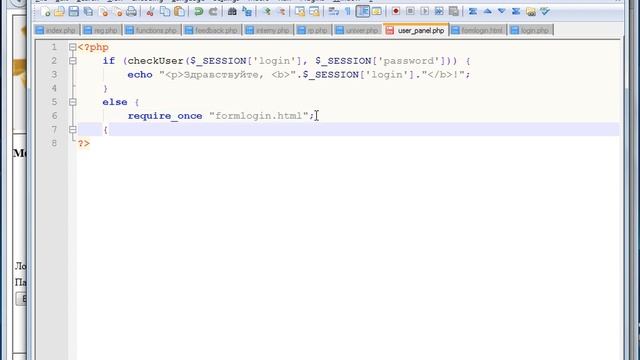Run macro multiple times icon
The image size is (640, 360).
[439, 11]
